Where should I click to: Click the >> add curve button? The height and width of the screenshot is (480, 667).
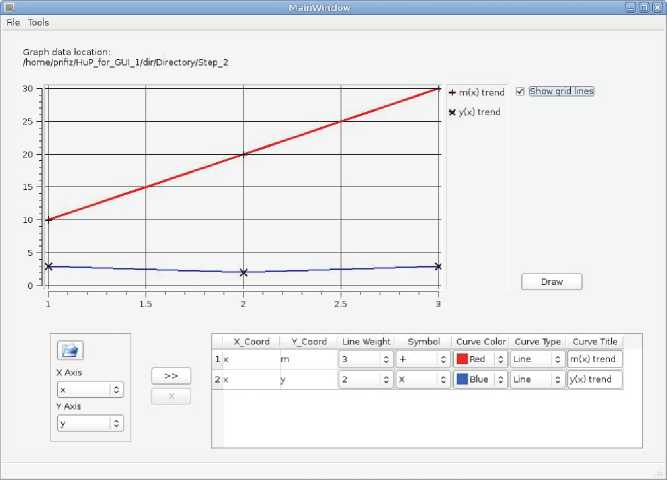tap(171, 376)
